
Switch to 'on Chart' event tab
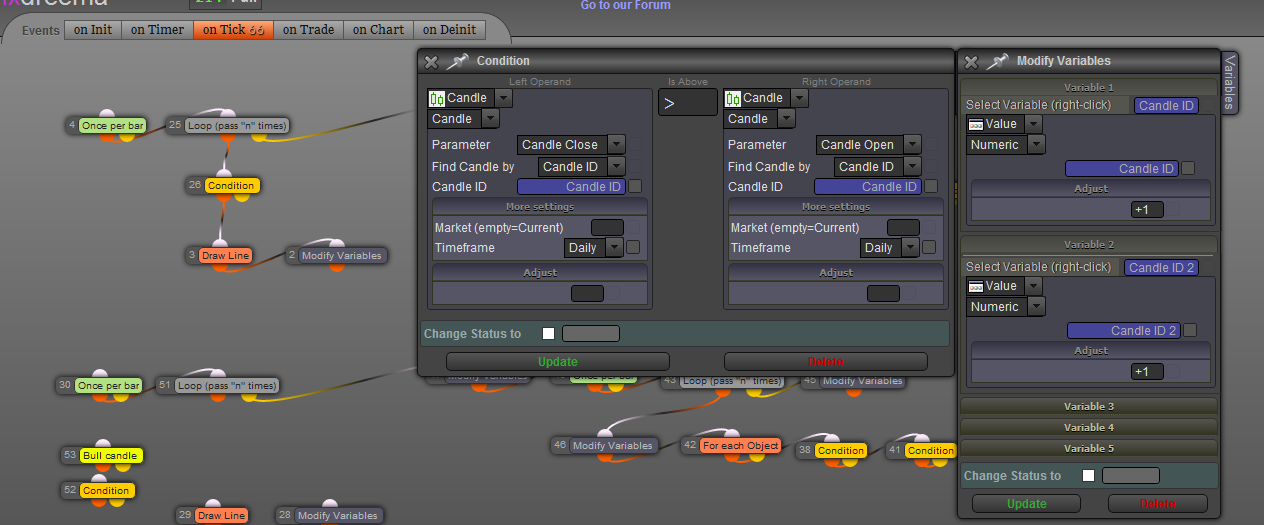tap(378, 30)
